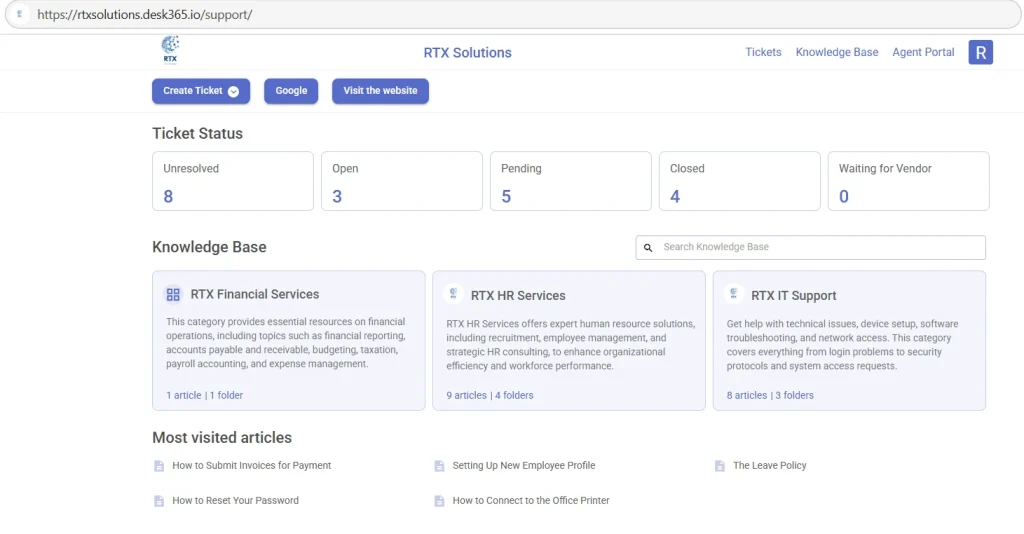Viewport: 1024px width, 534px height.
Task: Open article How to Reset Your Password
Action: 235,501
